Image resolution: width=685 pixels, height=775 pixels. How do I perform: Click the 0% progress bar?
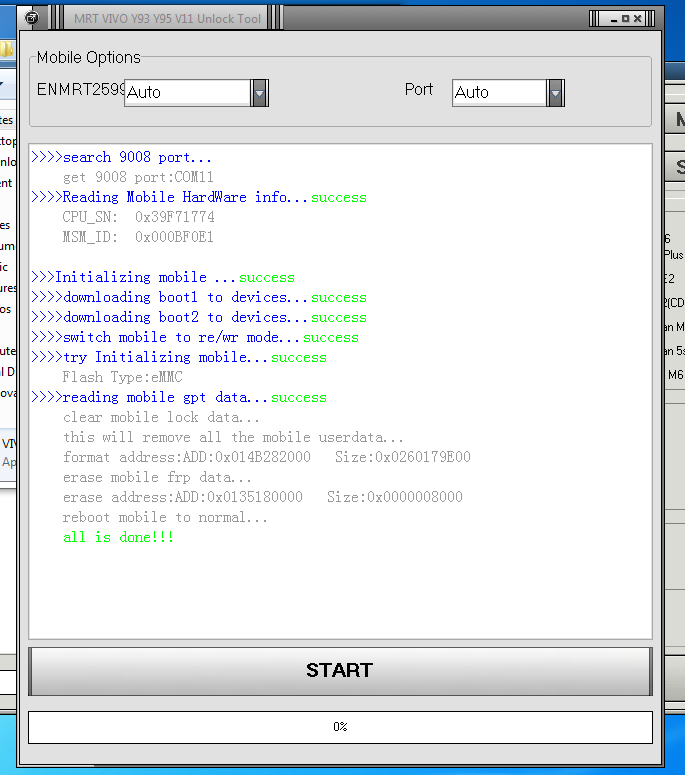tap(340, 727)
